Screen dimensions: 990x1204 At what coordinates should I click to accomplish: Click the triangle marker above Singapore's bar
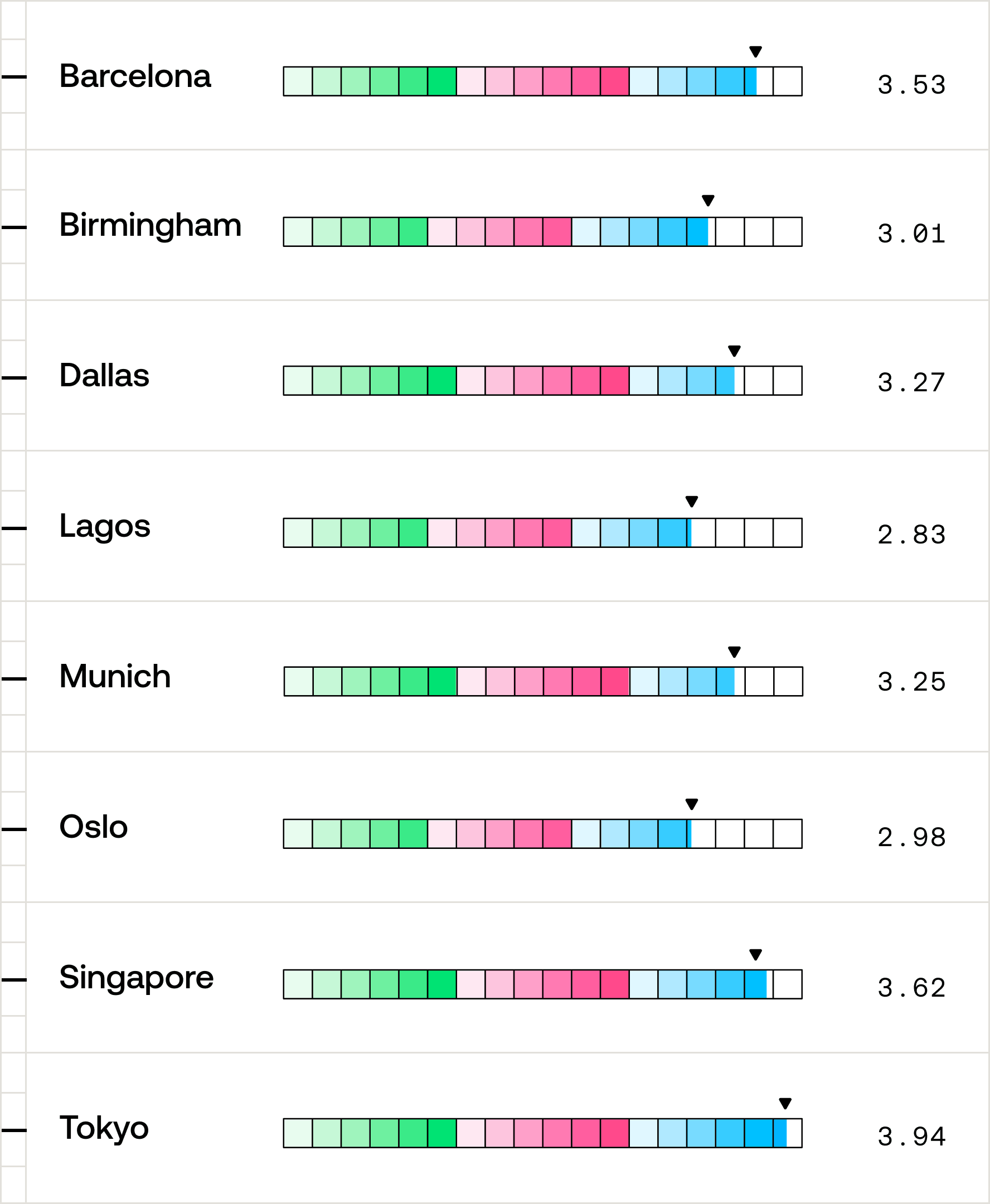756,955
